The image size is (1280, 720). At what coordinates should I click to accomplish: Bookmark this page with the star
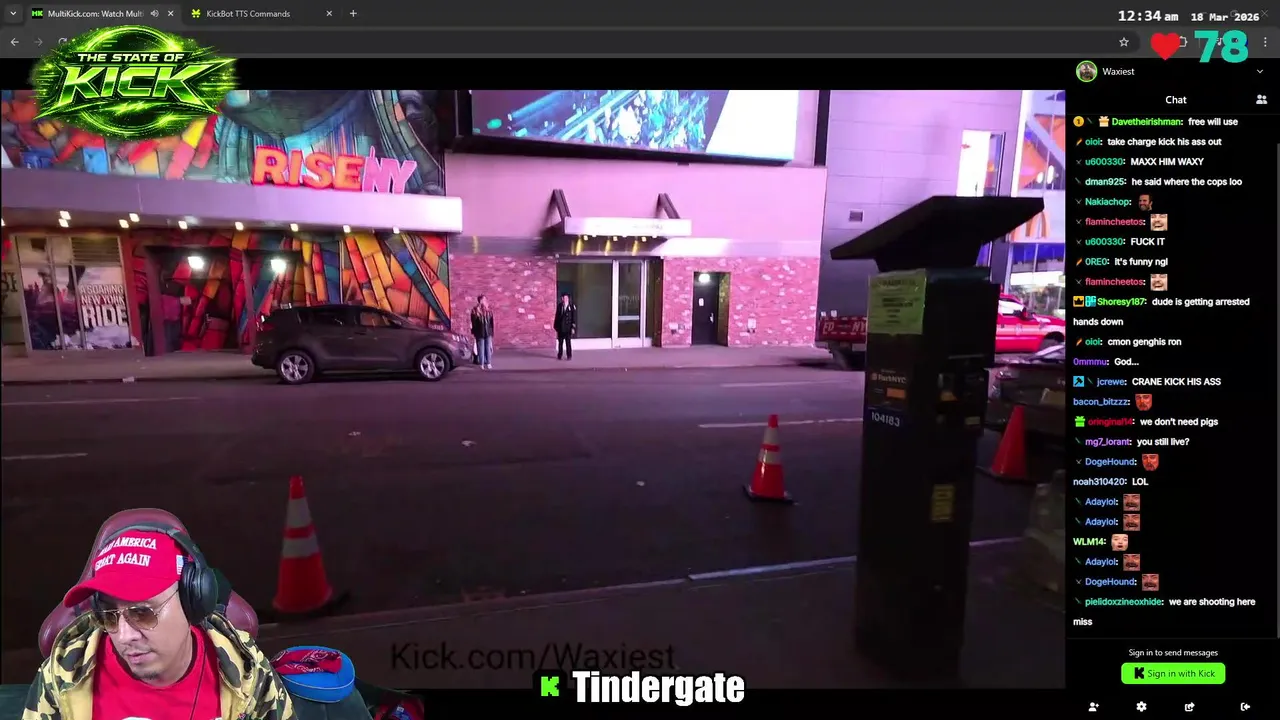[x=1124, y=42]
